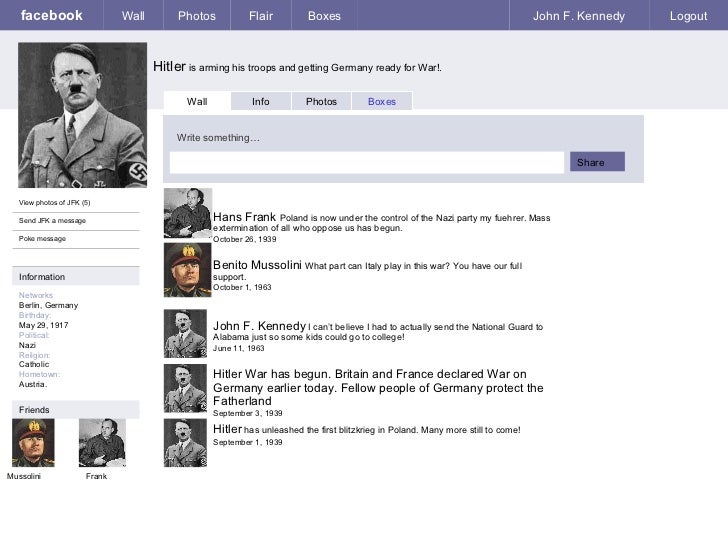This screenshot has height=546, width=728.
Task: Click the status text 'is arming his troops'
Action: click(234, 68)
